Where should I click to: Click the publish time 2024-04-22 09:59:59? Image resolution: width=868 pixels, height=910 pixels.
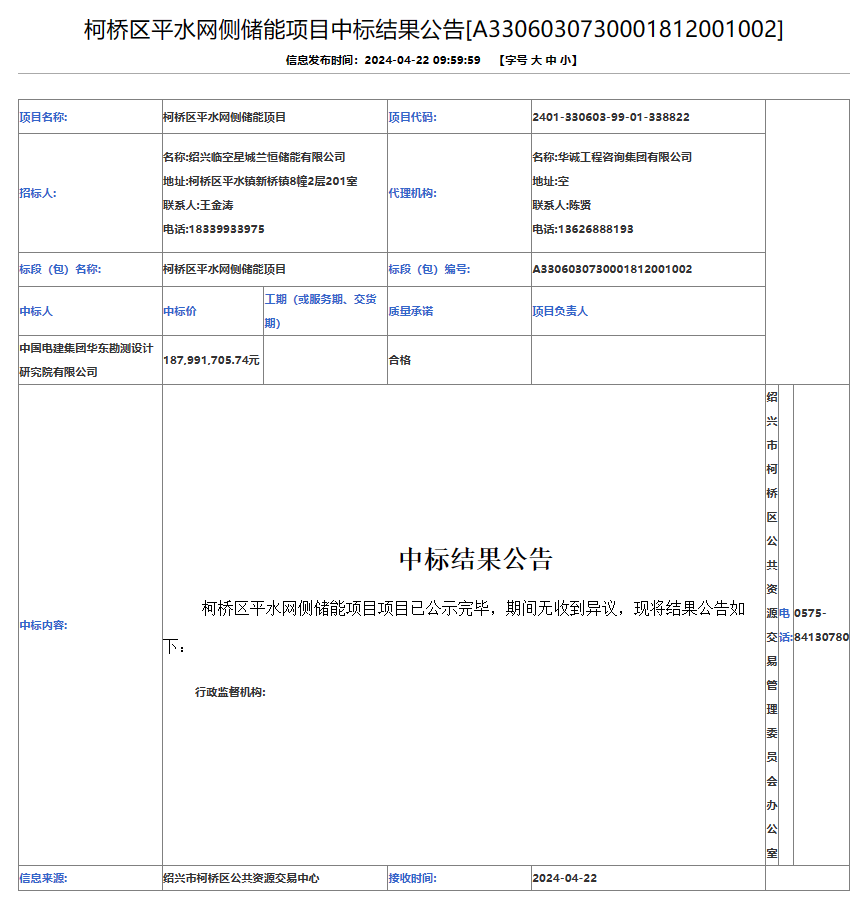[422, 60]
